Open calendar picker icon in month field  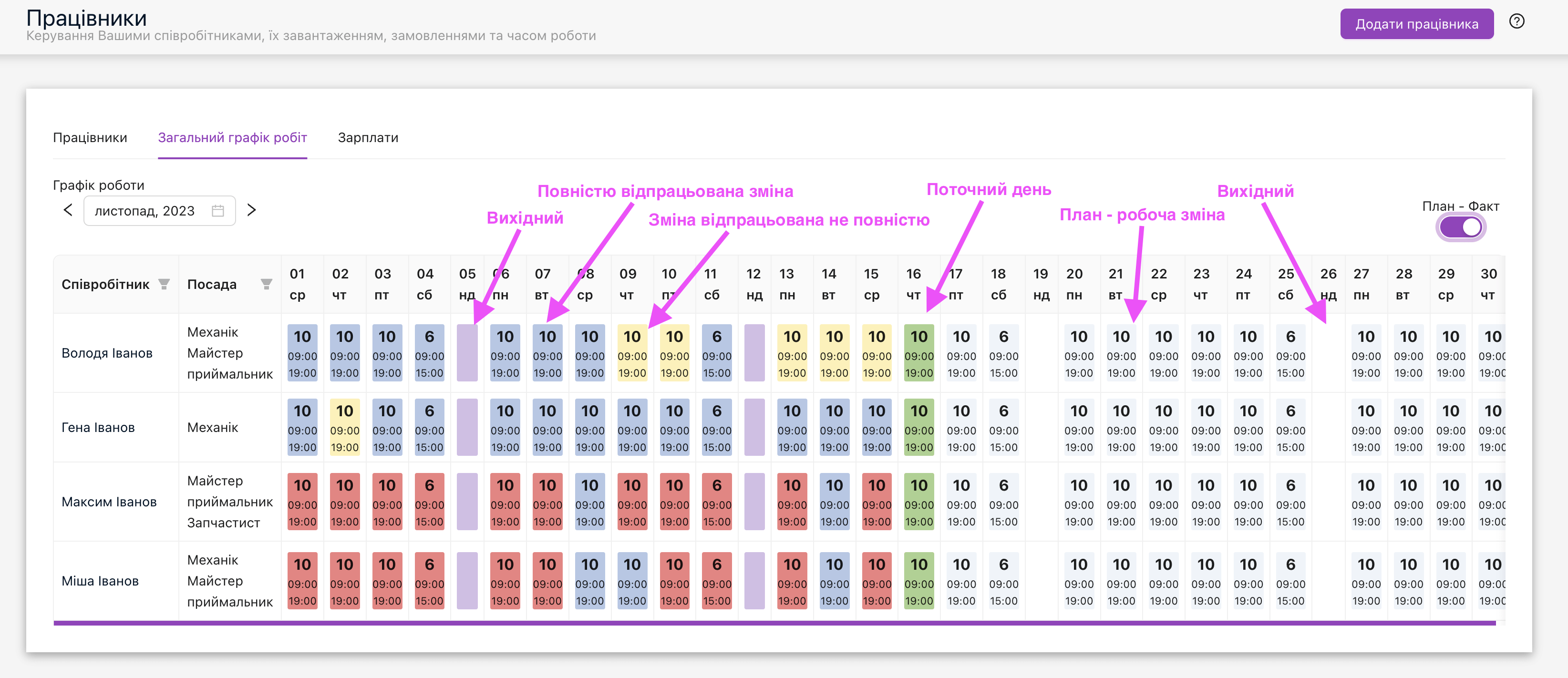pyautogui.click(x=218, y=211)
